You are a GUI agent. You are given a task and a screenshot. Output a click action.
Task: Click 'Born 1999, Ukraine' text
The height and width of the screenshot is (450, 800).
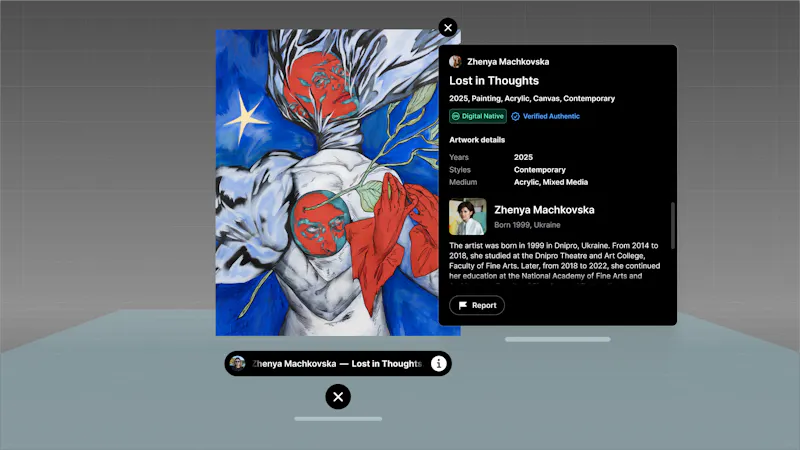pyautogui.click(x=527, y=225)
